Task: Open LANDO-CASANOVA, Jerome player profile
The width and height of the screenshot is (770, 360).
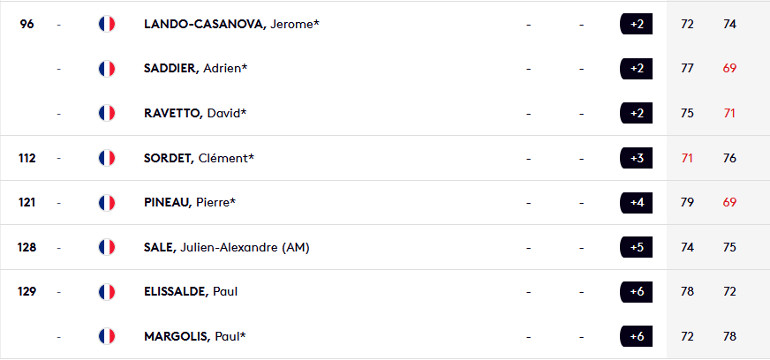Action: pos(232,24)
